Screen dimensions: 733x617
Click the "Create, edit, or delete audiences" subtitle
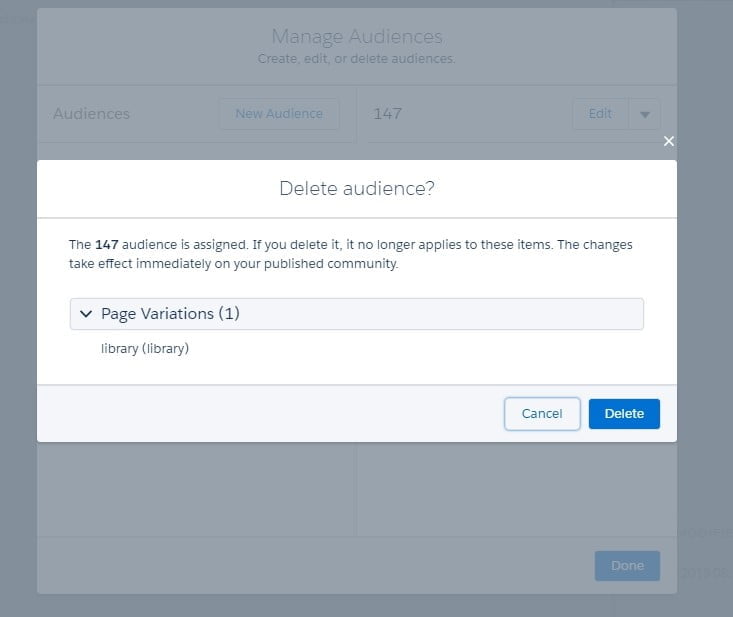[356, 59]
